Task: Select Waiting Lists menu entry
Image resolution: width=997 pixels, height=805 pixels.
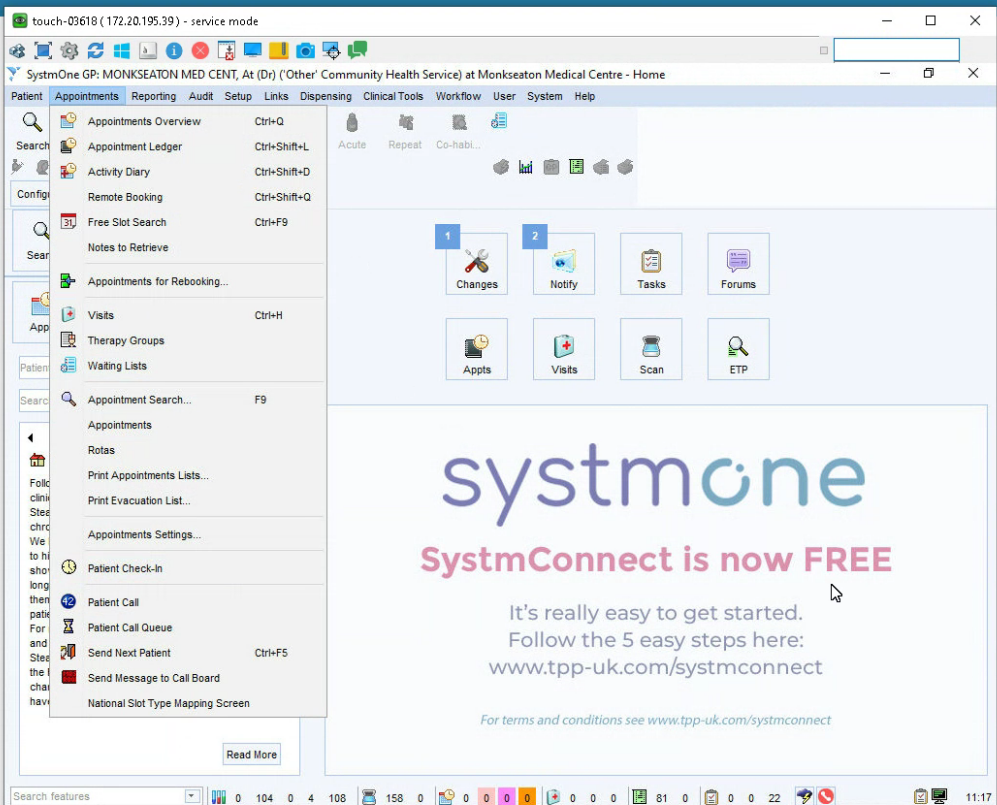Action: (188, 366)
